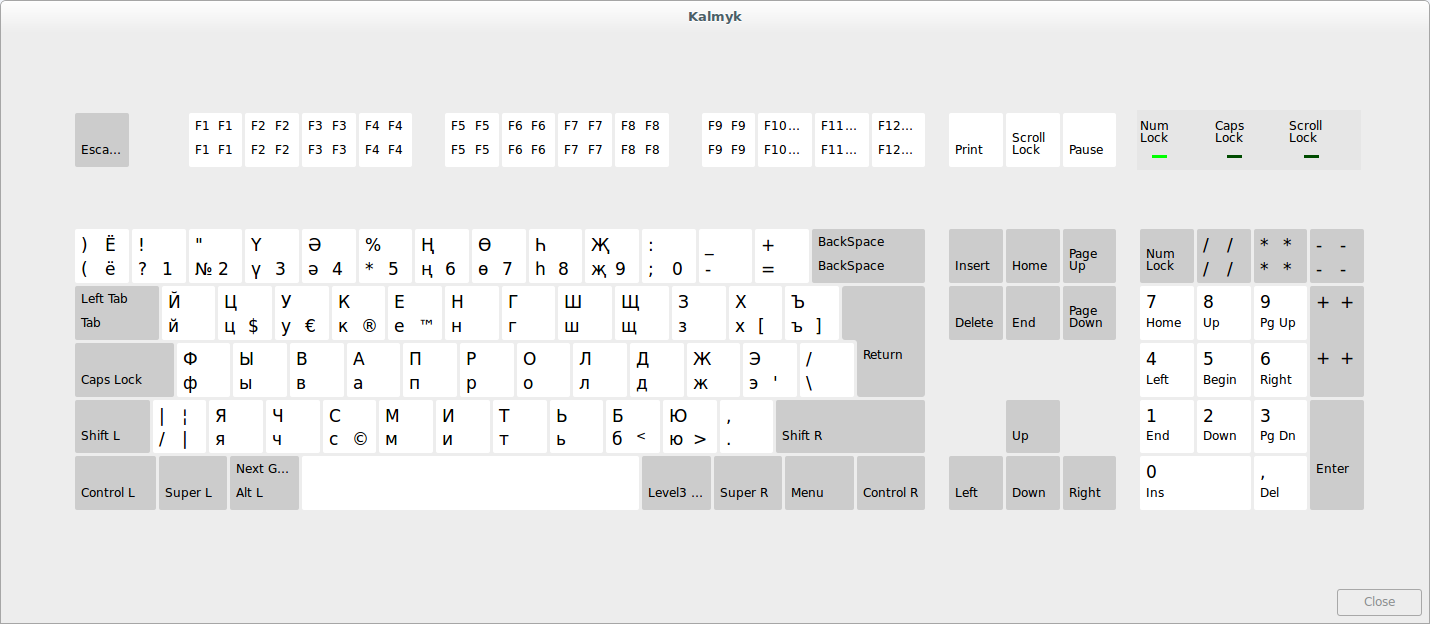Click the Ъ right bracket key
Screen dimensions: 1430x624
click(x=812, y=313)
